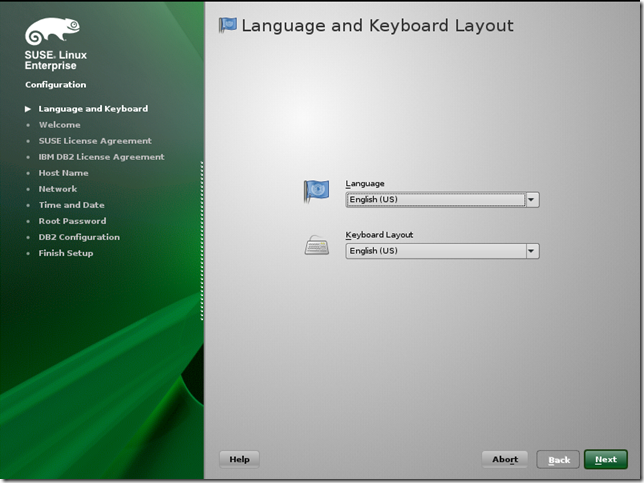Click the Root Password step
This screenshot has width=644, height=483.
[72, 221]
